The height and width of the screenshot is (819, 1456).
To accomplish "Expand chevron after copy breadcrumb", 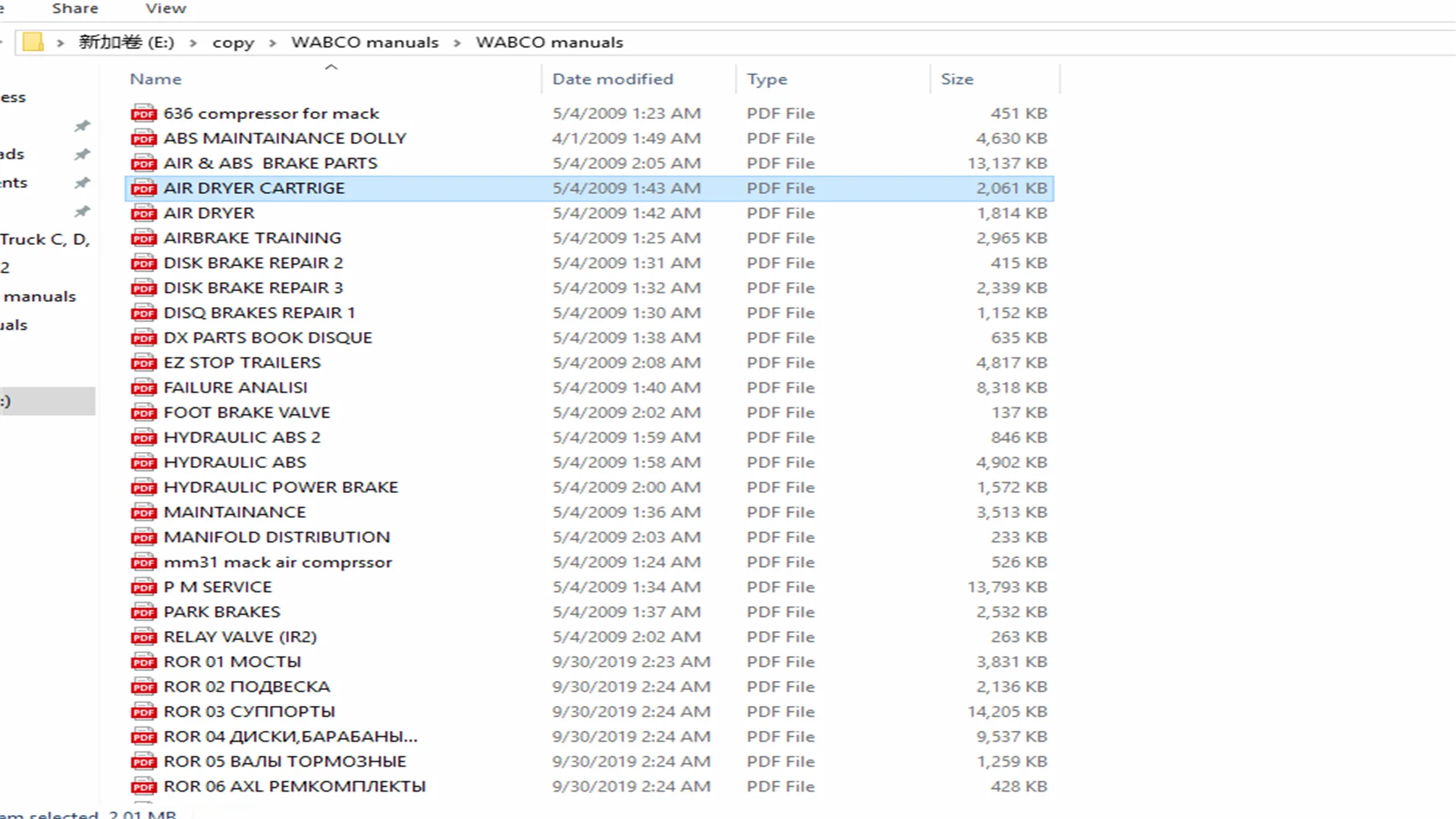I will coord(272,43).
